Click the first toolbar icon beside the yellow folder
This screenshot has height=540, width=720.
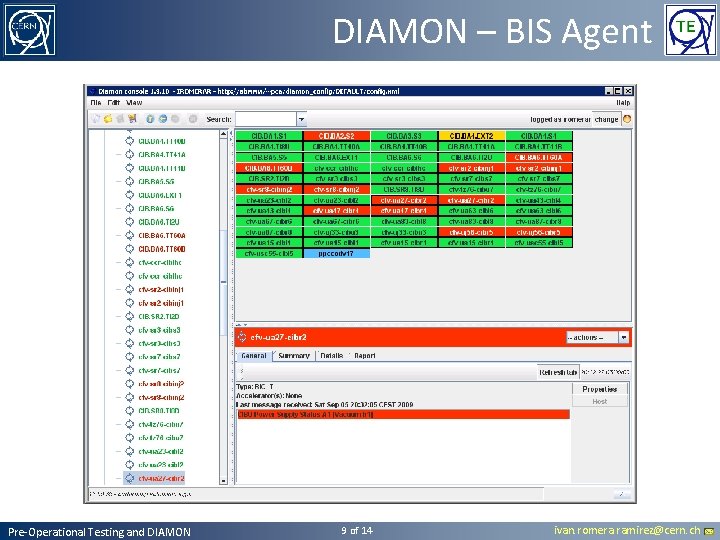(x=96, y=119)
